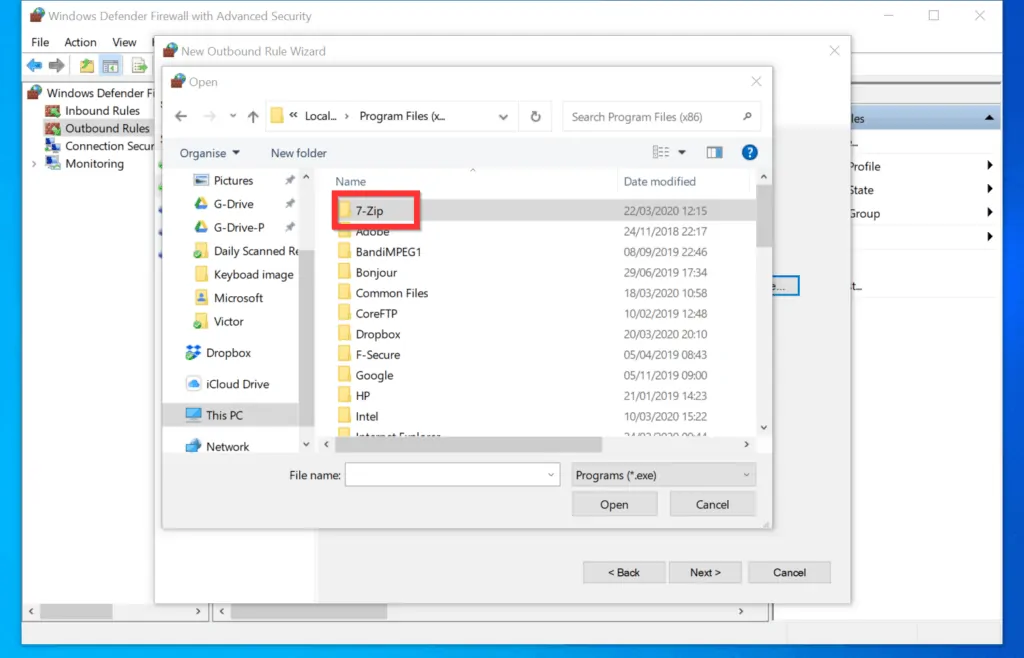The image size is (1024, 658).
Task: Click the Open button
Action: 614,504
